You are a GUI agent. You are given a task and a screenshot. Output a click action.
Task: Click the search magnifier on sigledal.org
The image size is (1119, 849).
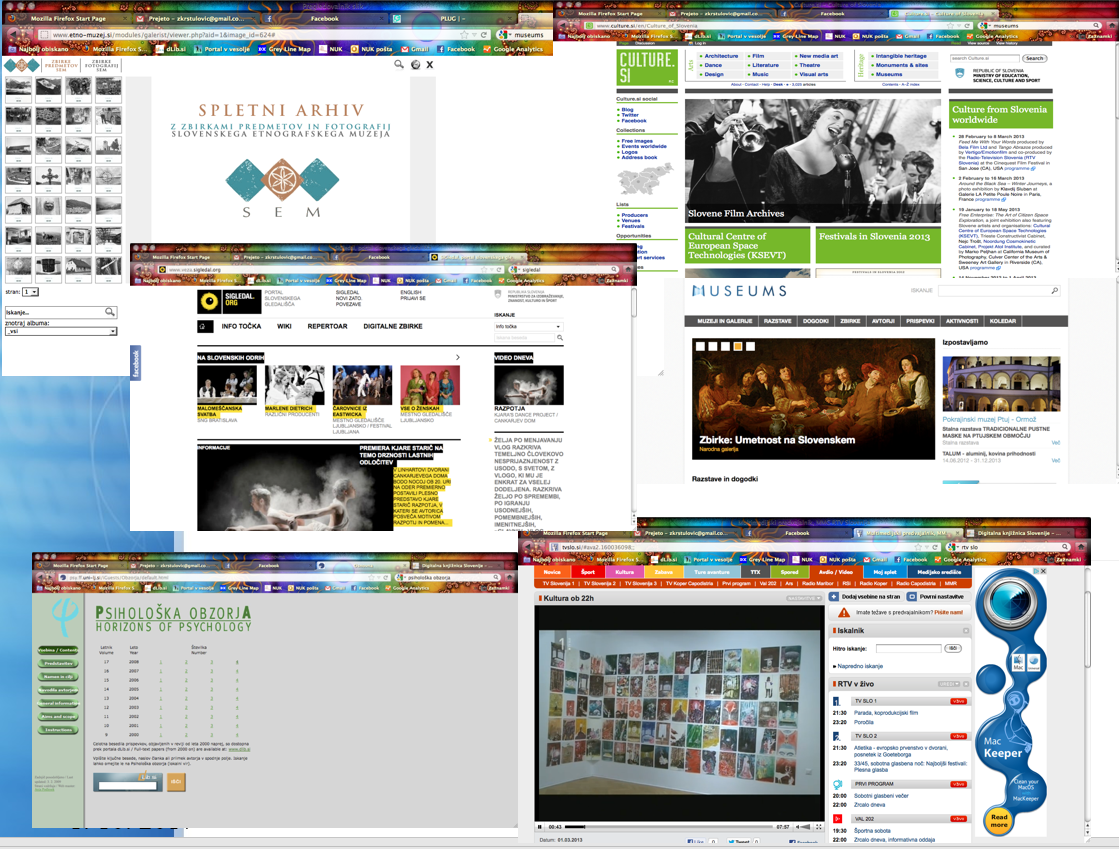(x=560, y=337)
